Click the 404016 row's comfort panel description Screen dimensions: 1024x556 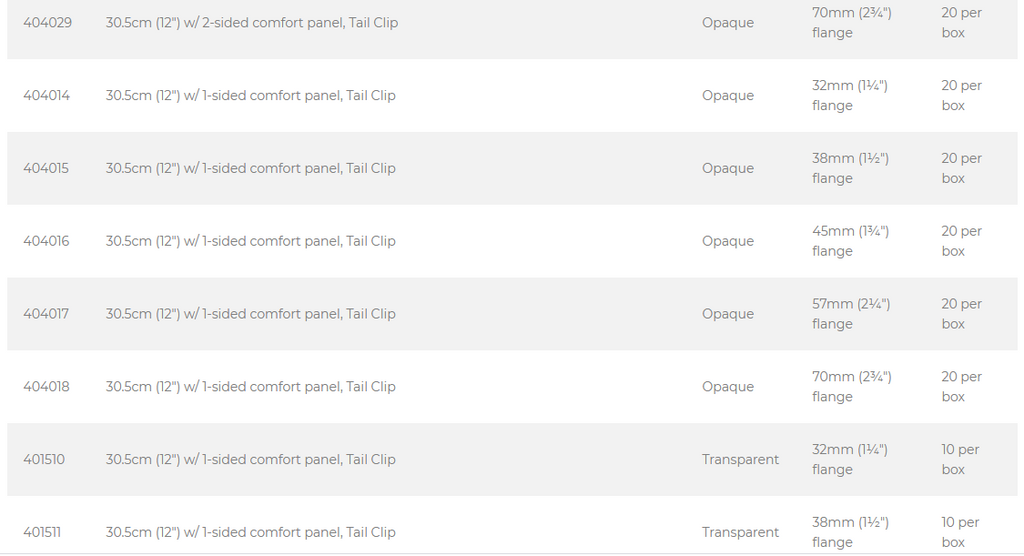[251, 241]
